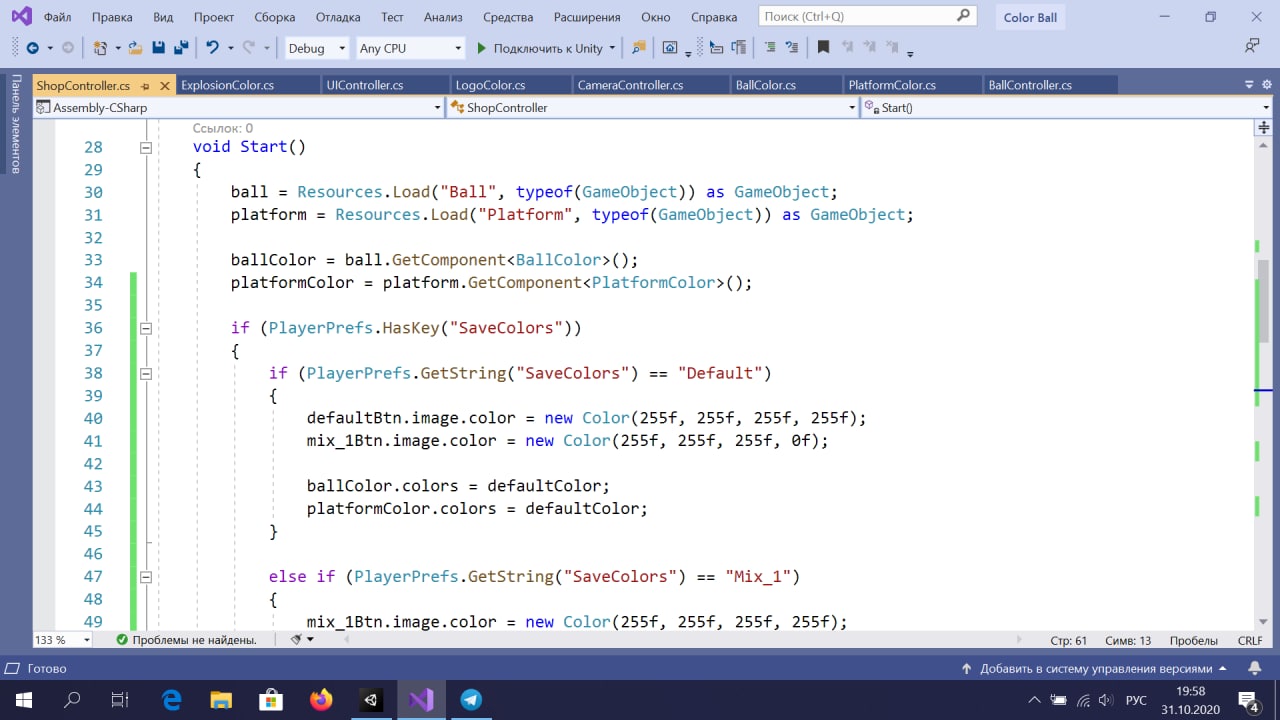Open the Windows Action Center notifications
The image size is (1280, 720).
[1248, 700]
